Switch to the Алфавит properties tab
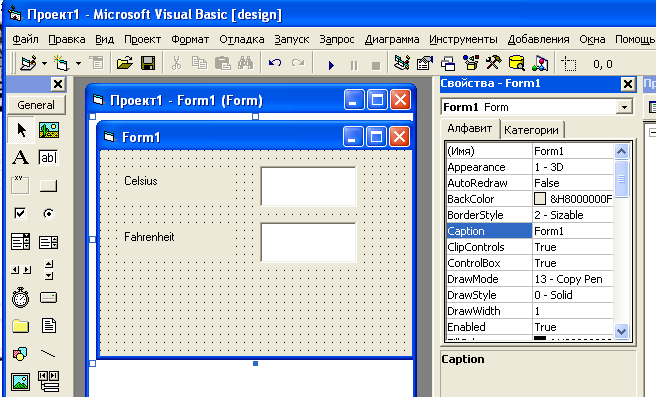Viewport: 656px width, 397px height. (x=470, y=128)
